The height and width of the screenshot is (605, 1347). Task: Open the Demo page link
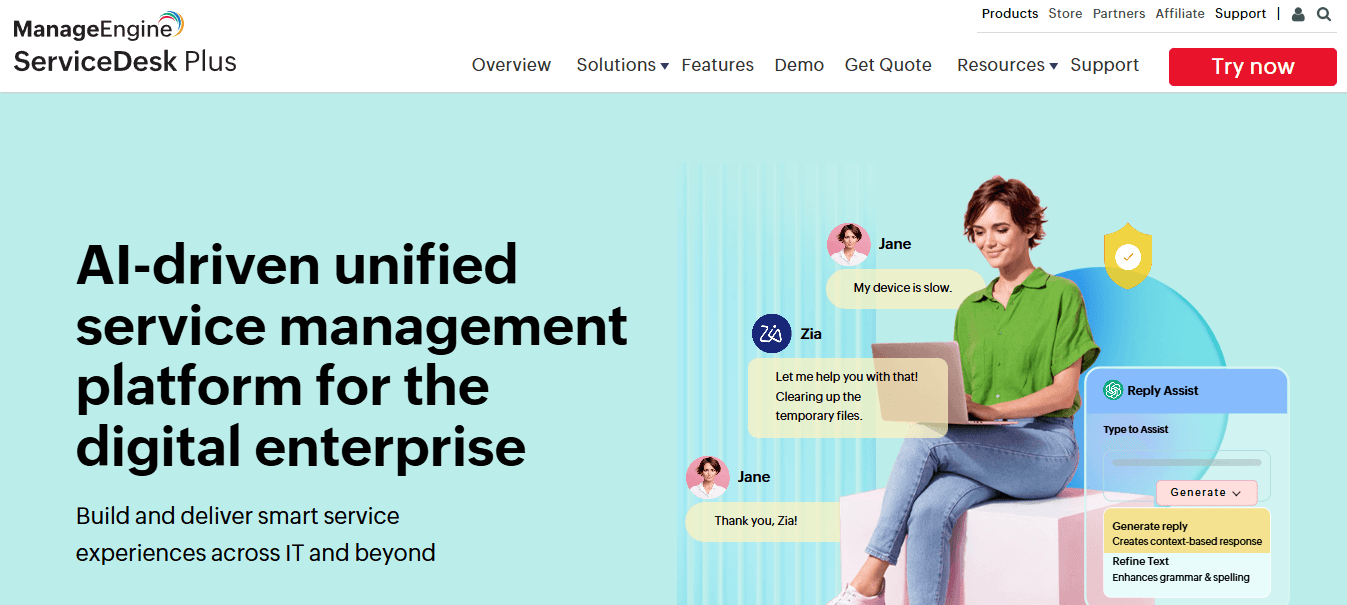click(x=798, y=64)
